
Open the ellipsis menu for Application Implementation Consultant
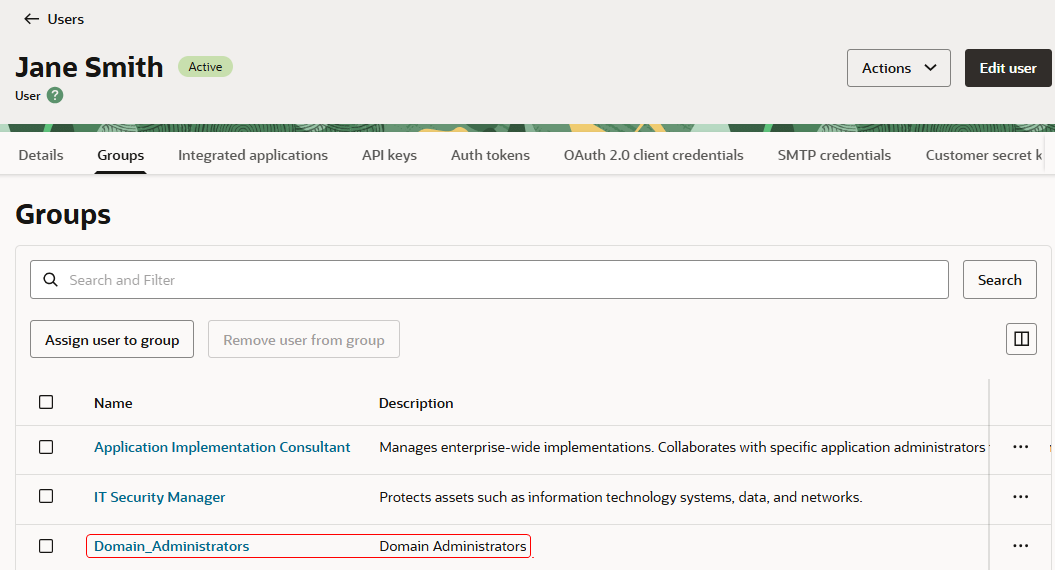click(x=1020, y=447)
